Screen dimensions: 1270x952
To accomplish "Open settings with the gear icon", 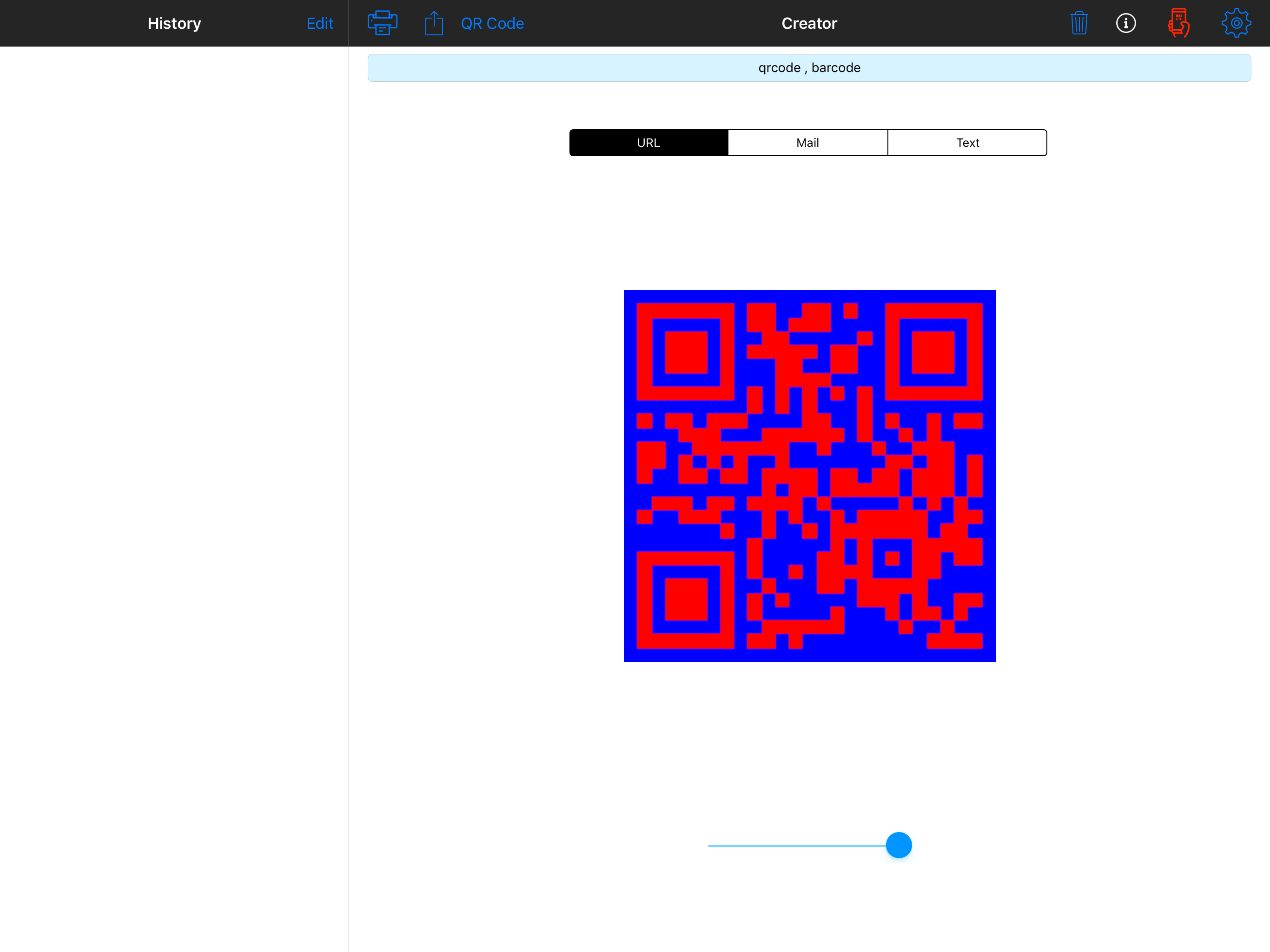I will [x=1236, y=23].
